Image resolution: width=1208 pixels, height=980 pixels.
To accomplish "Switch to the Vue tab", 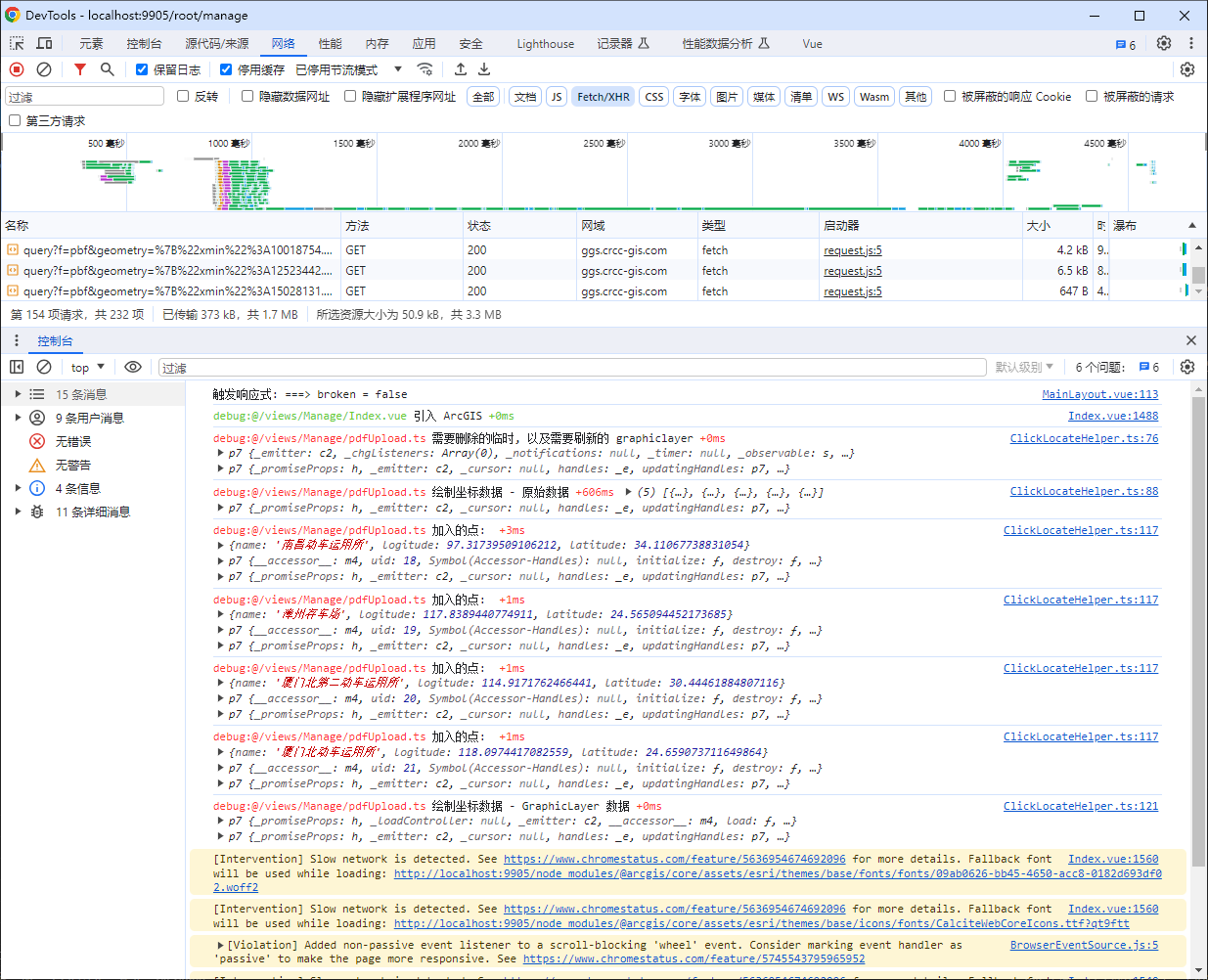I will (x=812, y=44).
